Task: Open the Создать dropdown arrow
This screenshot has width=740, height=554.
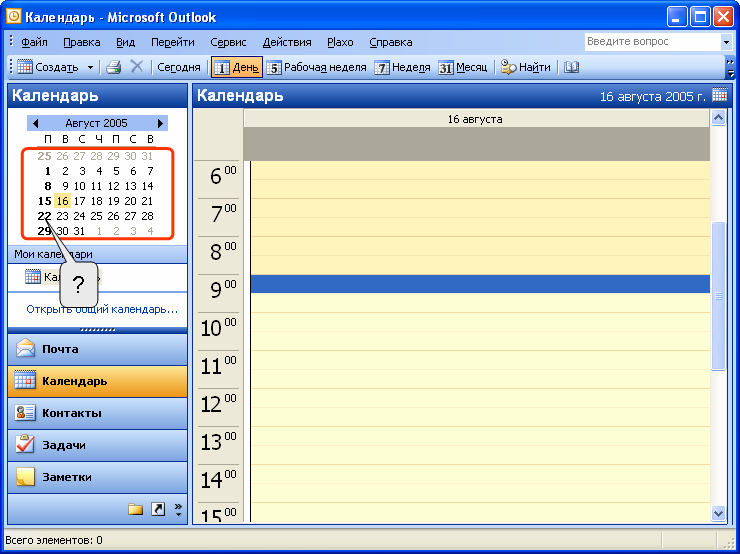Action: coord(90,67)
